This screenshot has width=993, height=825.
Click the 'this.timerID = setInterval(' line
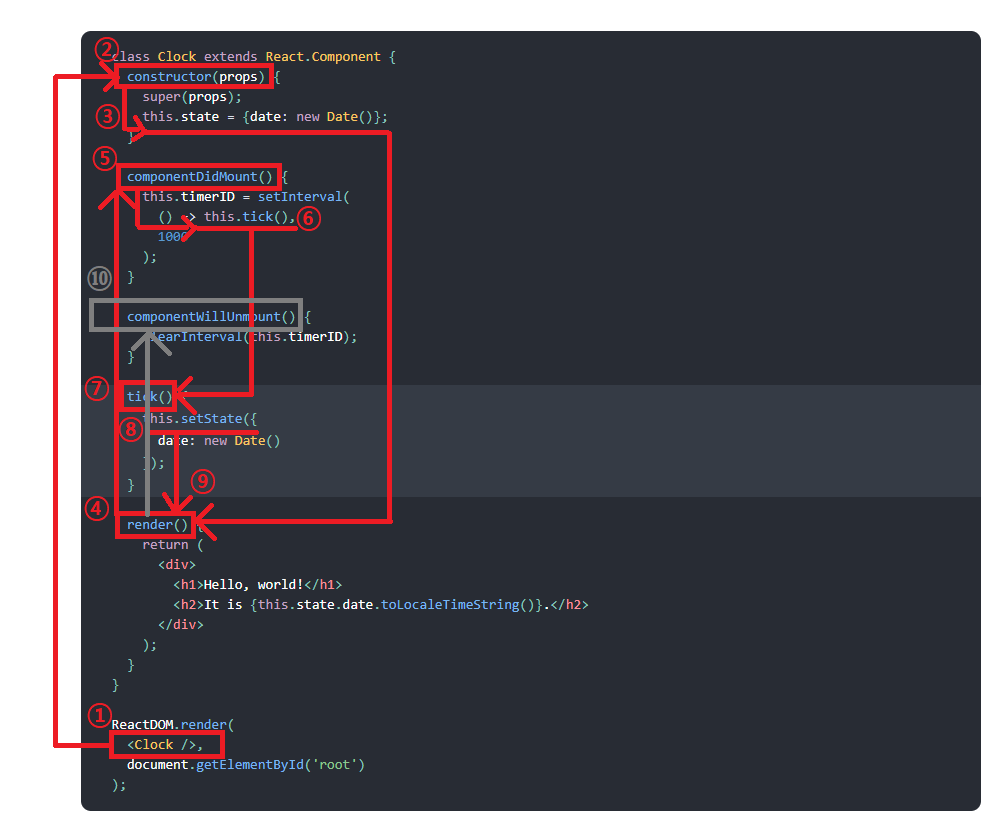(246, 197)
